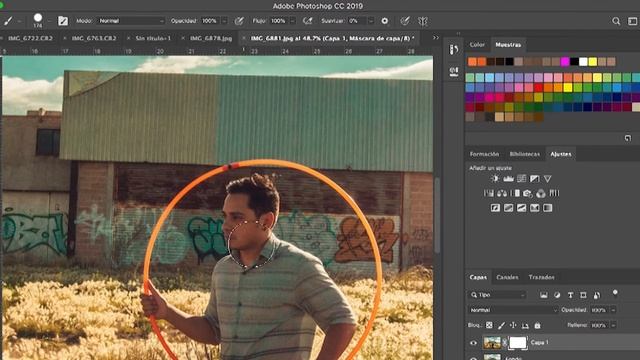Image resolution: width=640 pixels, height=360 pixels.
Task: Add a Levels adjustment
Action: click(x=508, y=178)
